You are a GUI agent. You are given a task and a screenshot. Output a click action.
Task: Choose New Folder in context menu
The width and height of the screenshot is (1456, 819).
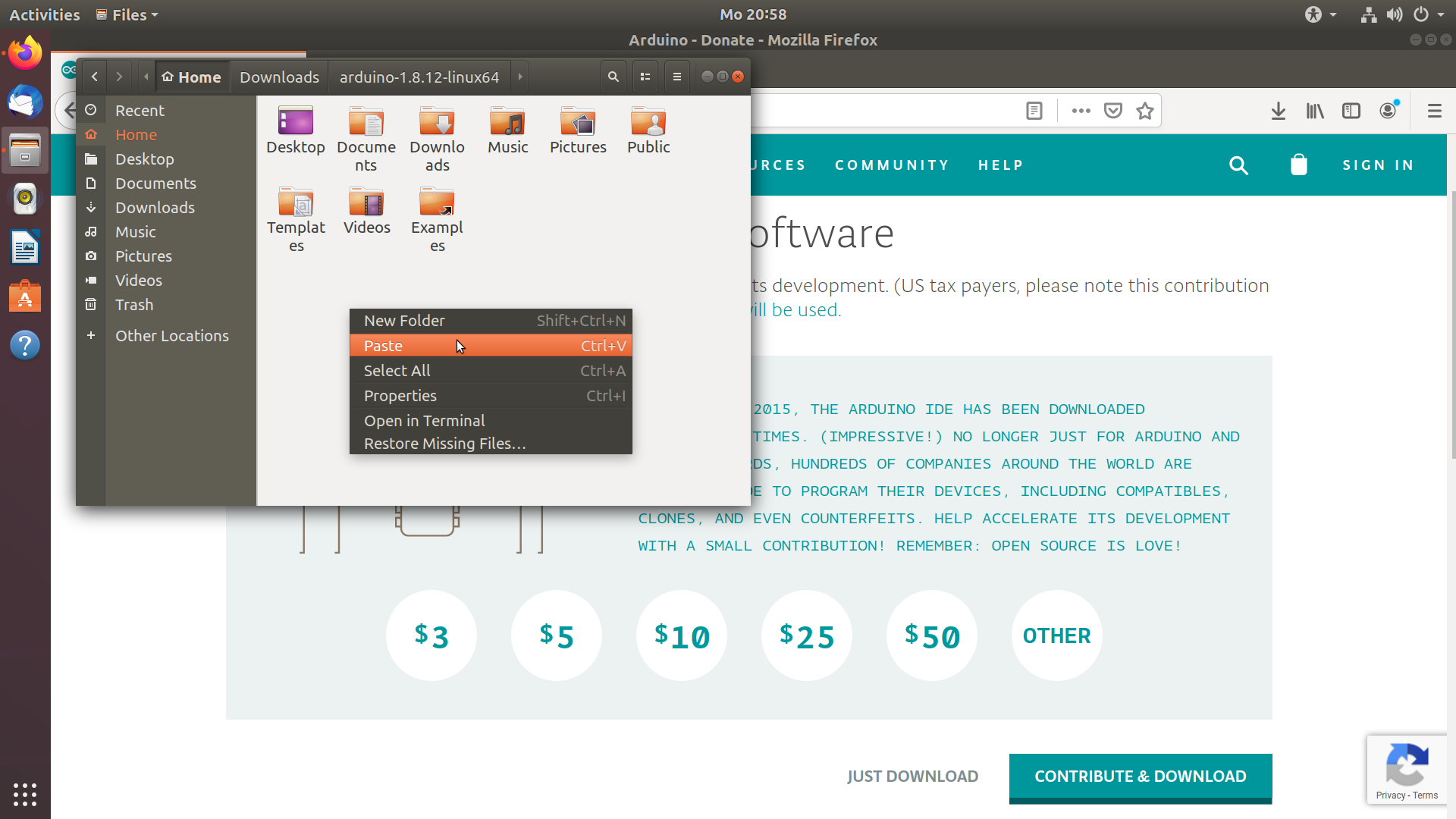pyautogui.click(x=491, y=321)
